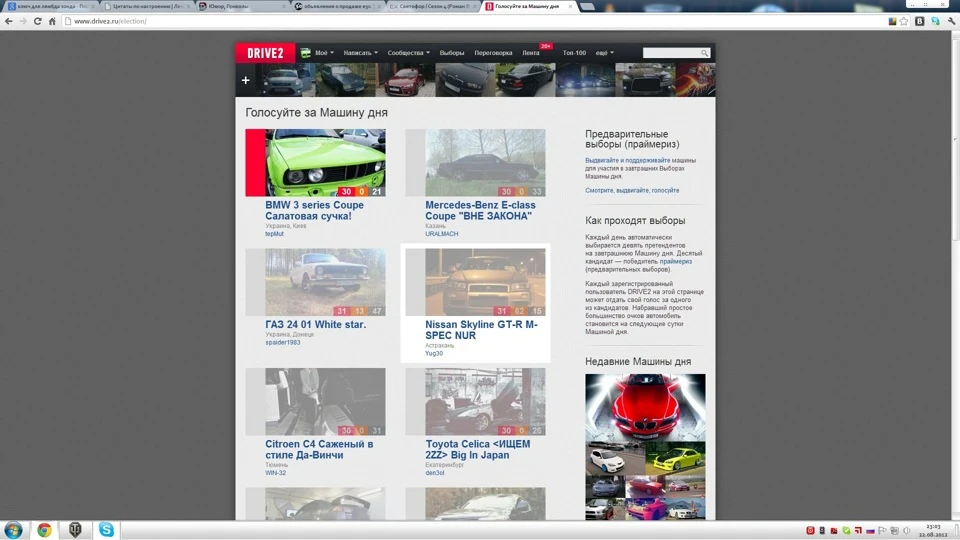Open user profile link WIN-32

click(276, 473)
